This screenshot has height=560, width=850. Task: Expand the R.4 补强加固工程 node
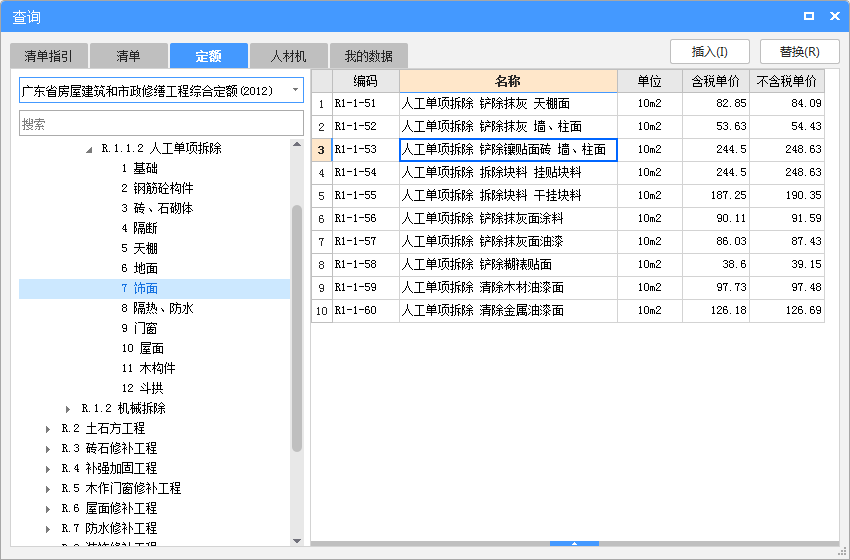(48, 469)
